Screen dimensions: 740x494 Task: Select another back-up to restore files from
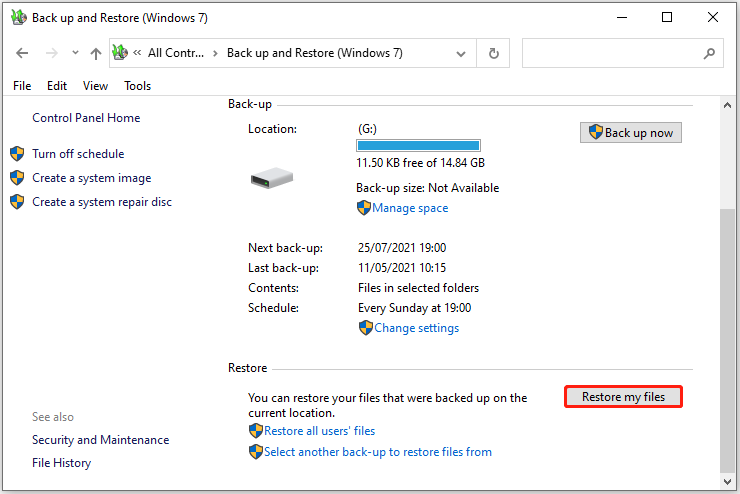tap(378, 452)
